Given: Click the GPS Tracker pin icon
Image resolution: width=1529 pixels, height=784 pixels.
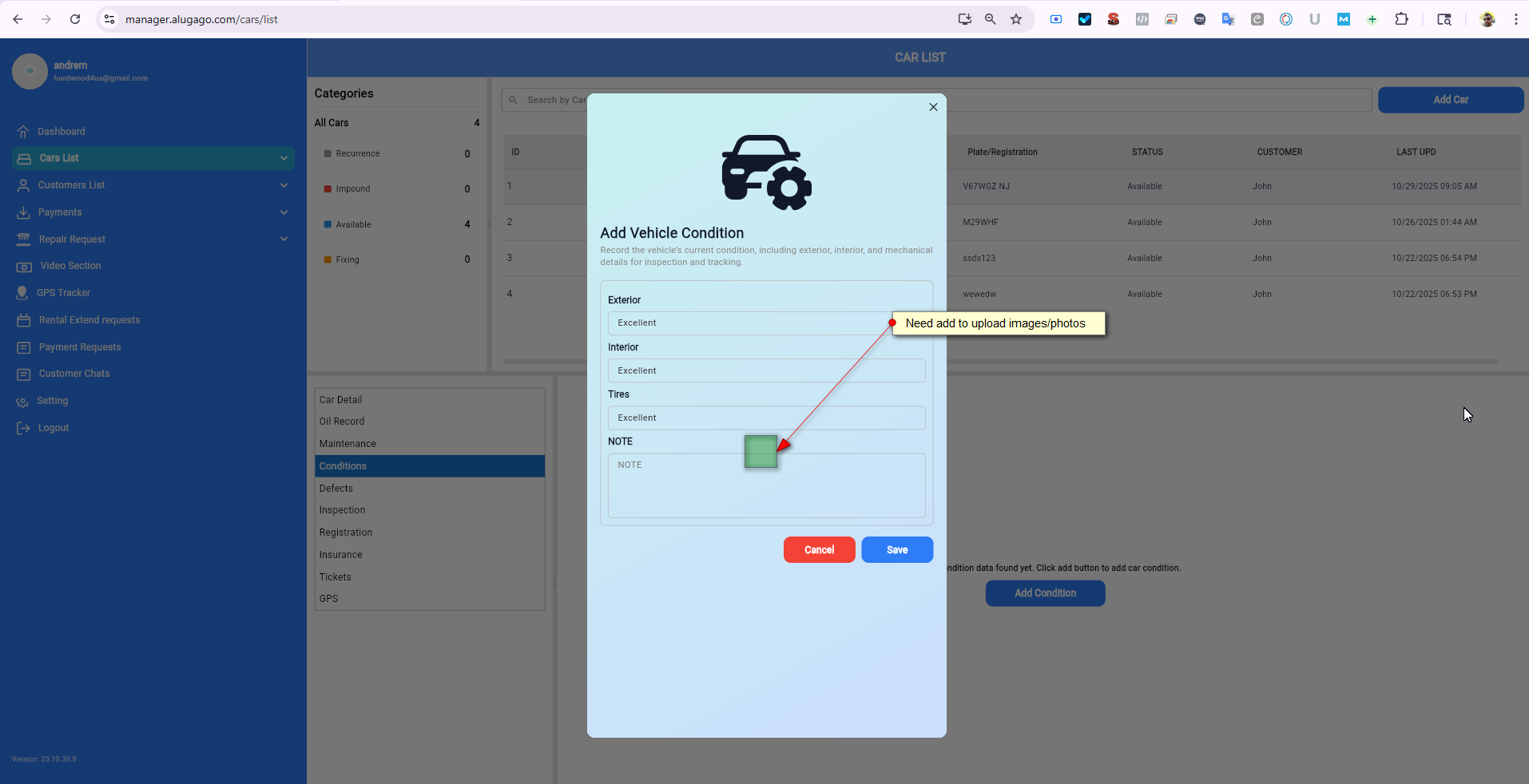Looking at the screenshot, I should click(22, 293).
